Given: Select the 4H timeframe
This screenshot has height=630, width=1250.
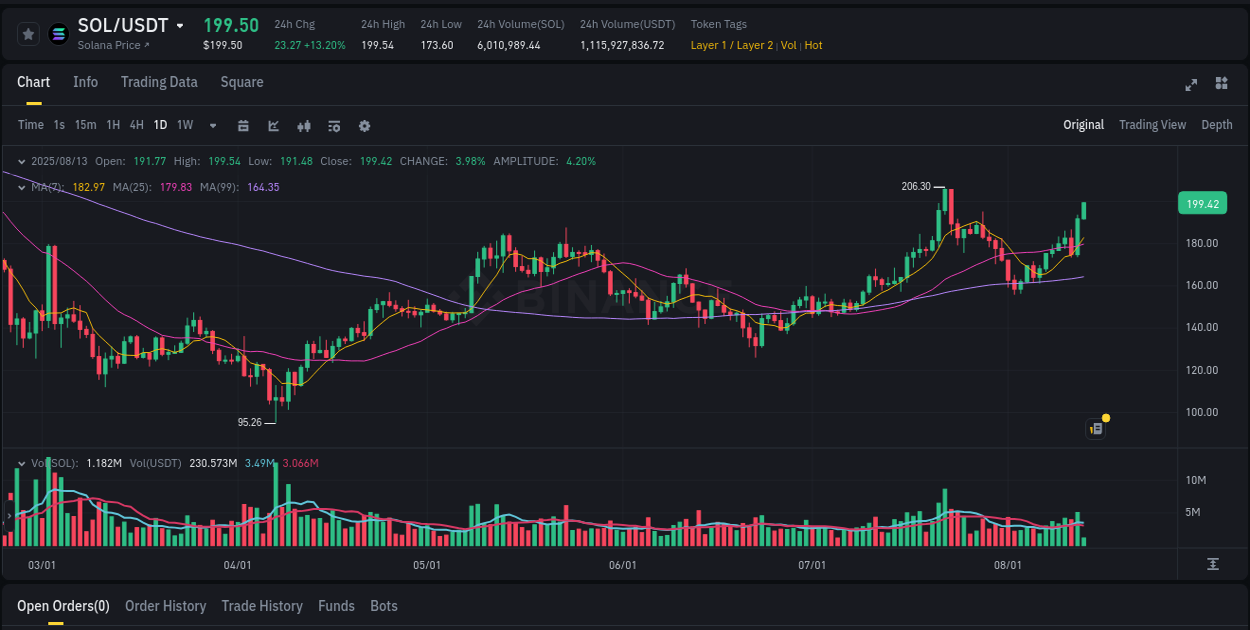Looking at the screenshot, I should tap(136, 125).
